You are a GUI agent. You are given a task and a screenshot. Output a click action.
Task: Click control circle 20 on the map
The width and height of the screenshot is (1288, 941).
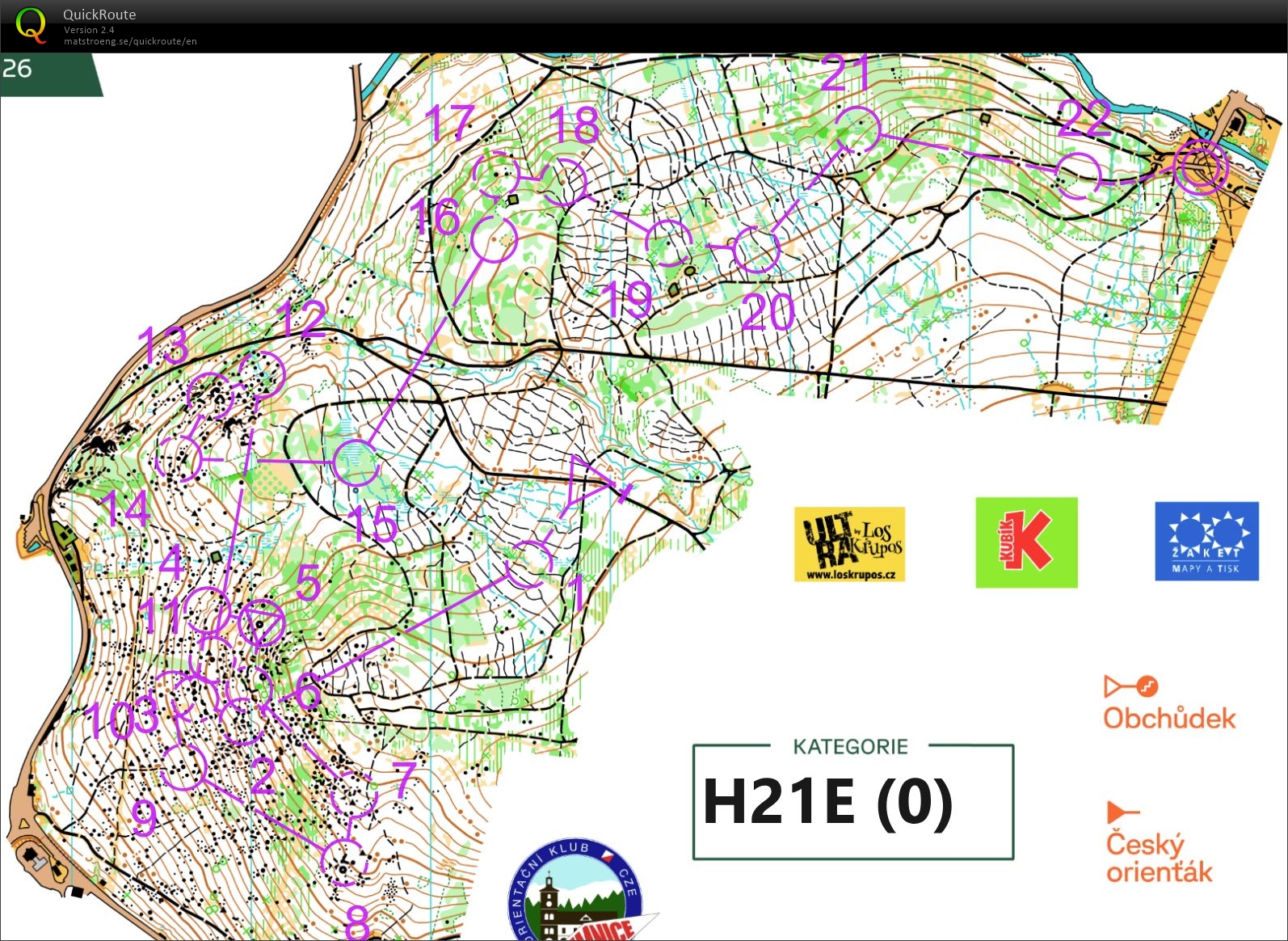(x=757, y=249)
